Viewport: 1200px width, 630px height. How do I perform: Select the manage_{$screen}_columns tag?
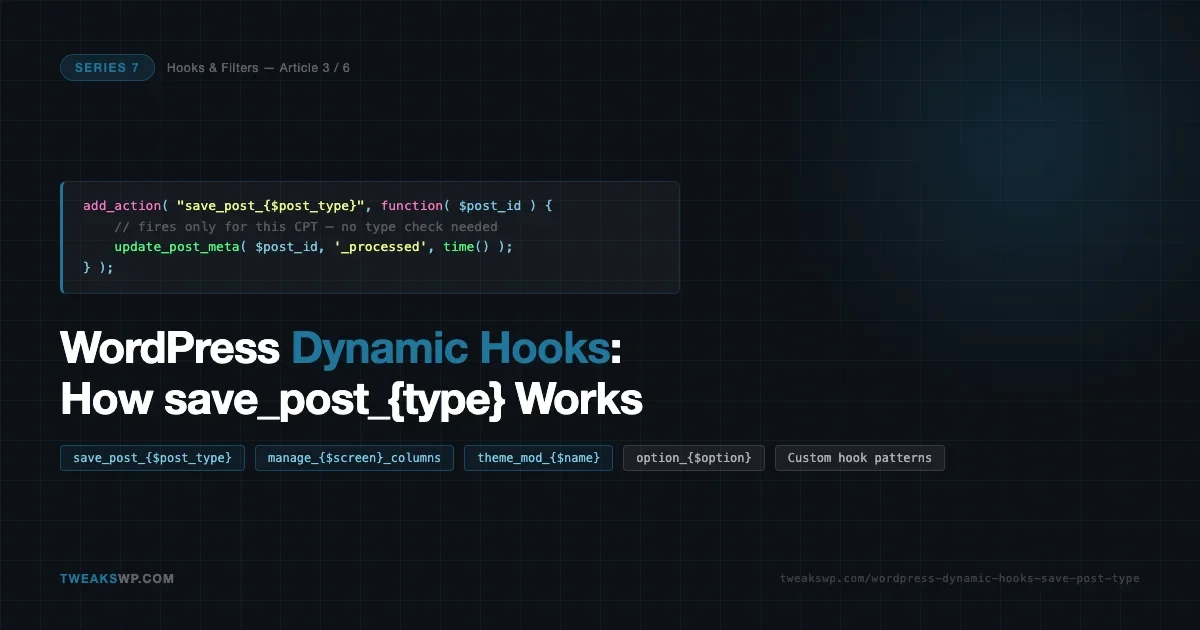354,458
